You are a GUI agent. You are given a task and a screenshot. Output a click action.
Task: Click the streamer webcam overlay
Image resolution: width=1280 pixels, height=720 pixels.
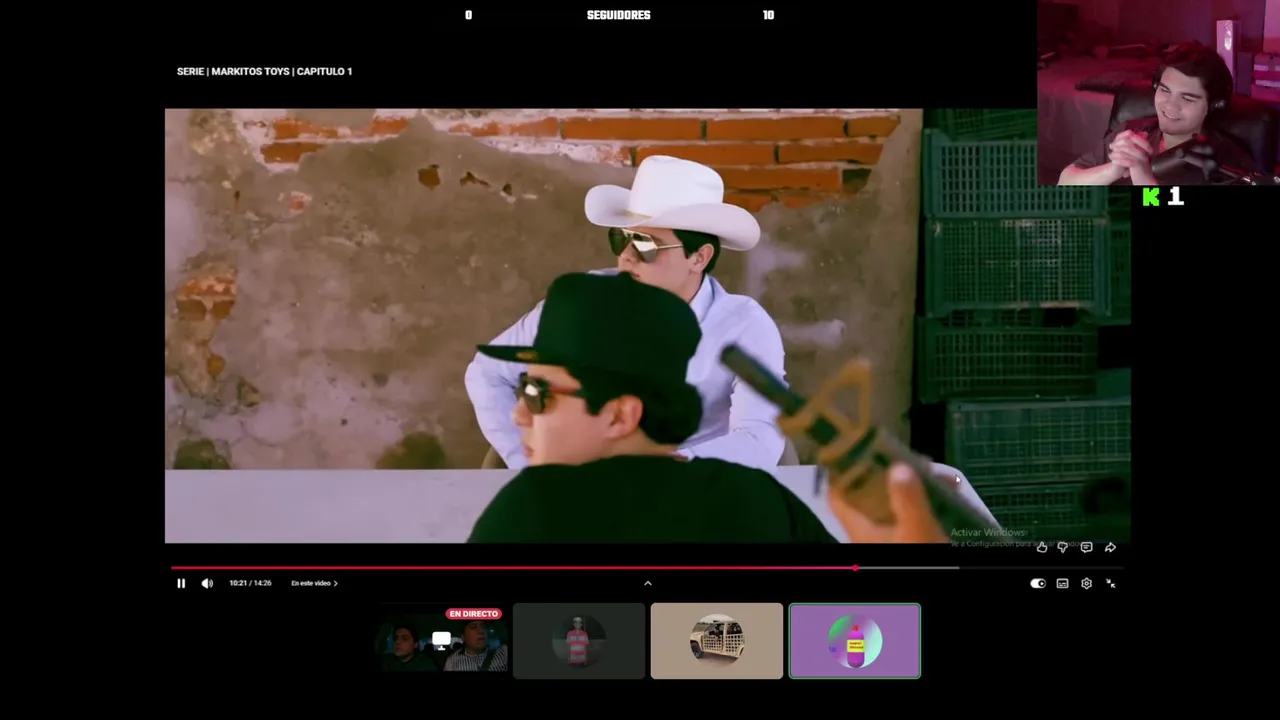pyautogui.click(x=1158, y=93)
